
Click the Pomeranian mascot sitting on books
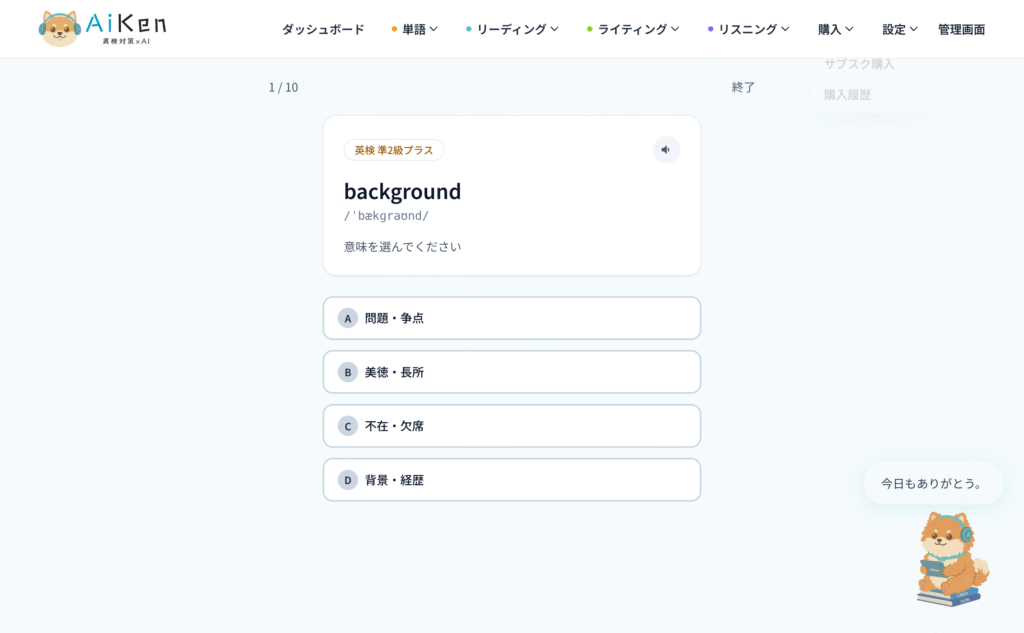pyautogui.click(x=952, y=559)
